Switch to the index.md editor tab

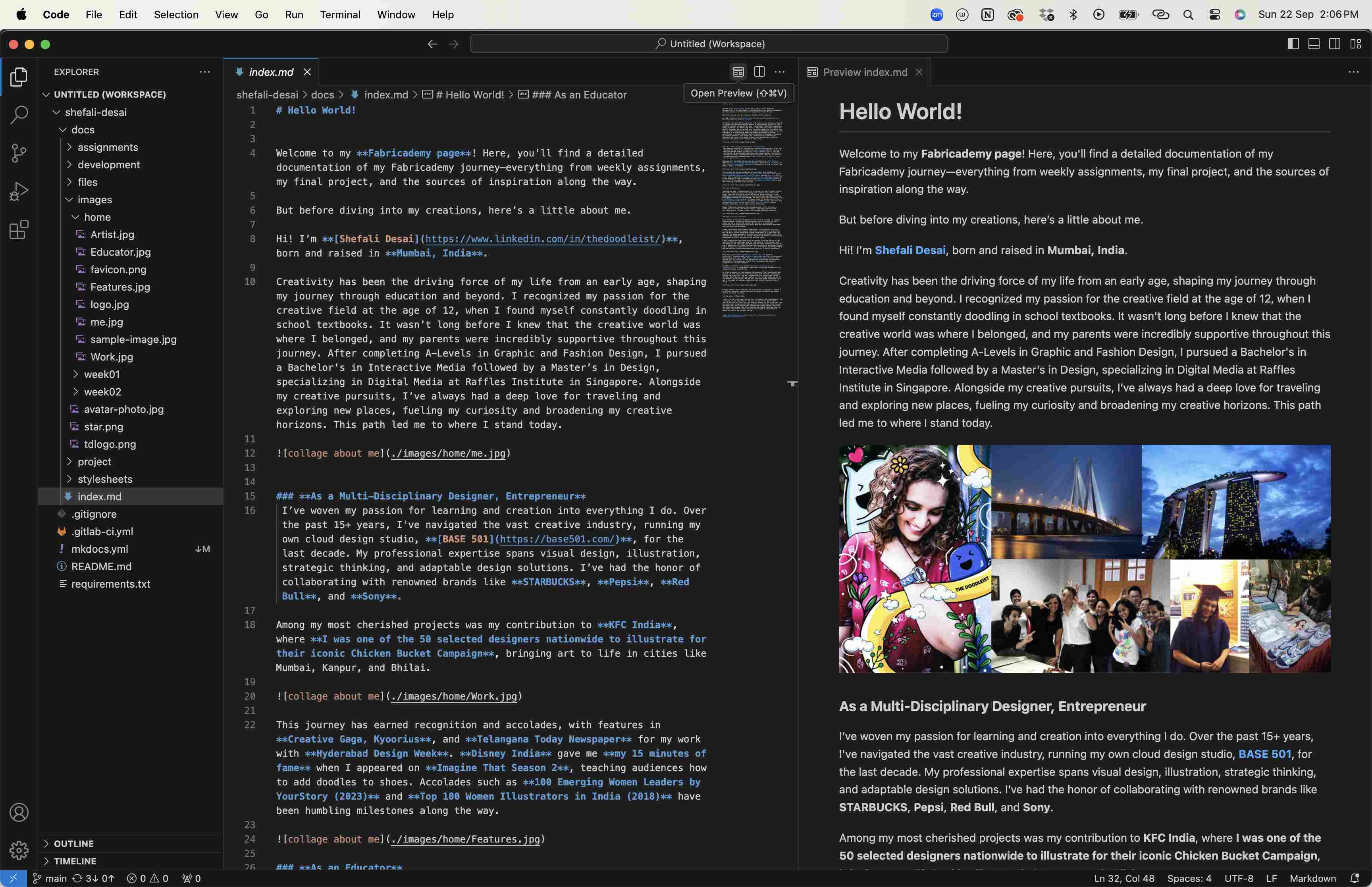(x=271, y=72)
